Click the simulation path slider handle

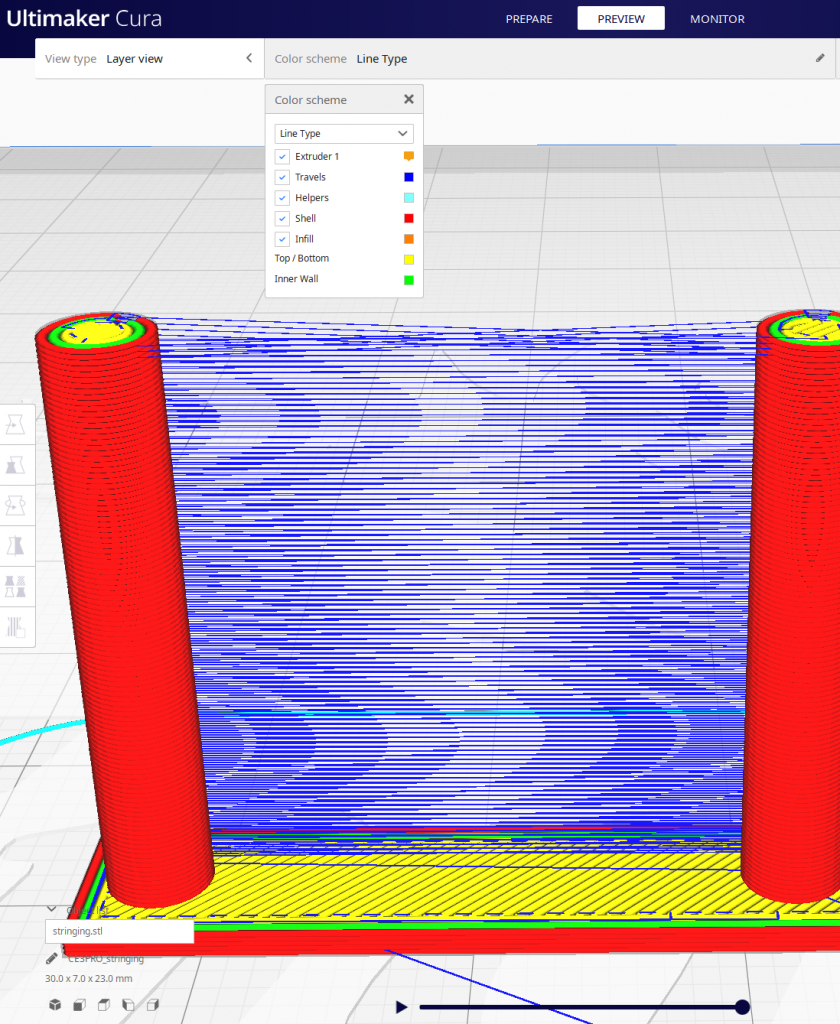click(x=742, y=1007)
